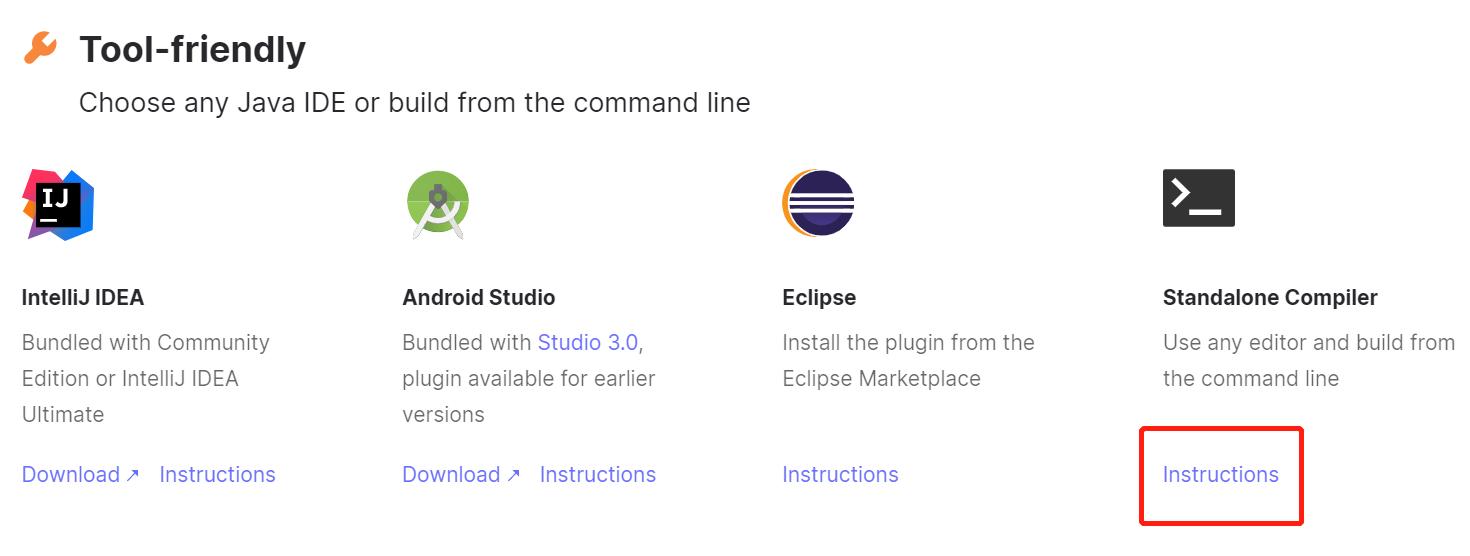Click the IntelliJ IDEA title text
Viewport: 1470px width, 556px height.
click(x=83, y=298)
